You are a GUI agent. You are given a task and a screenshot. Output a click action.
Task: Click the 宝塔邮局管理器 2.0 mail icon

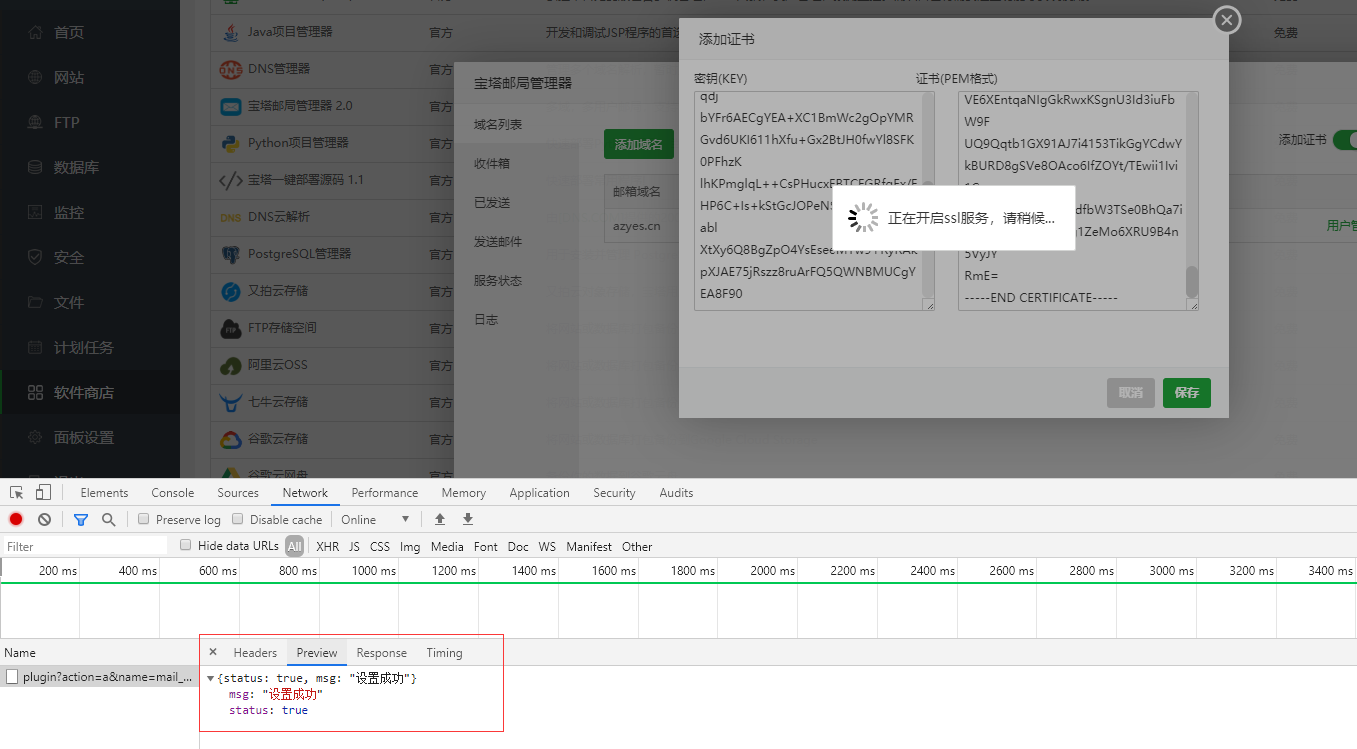tap(231, 106)
